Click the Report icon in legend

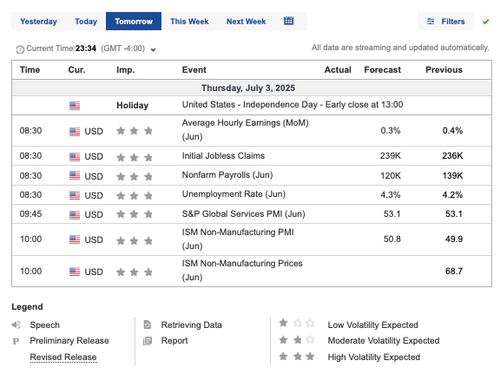(147, 341)
